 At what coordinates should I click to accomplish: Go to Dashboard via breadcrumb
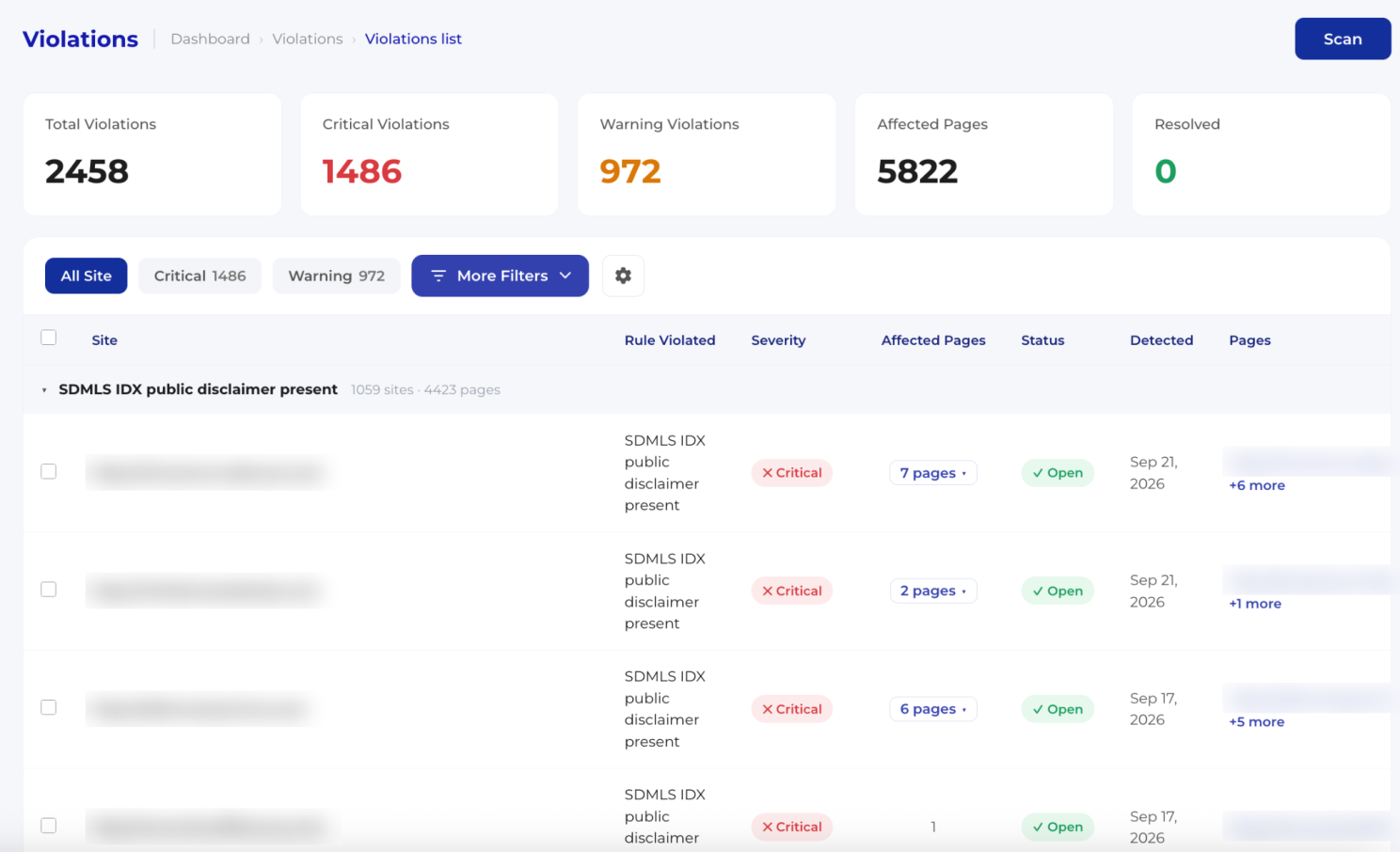click(x=211, y=39)
